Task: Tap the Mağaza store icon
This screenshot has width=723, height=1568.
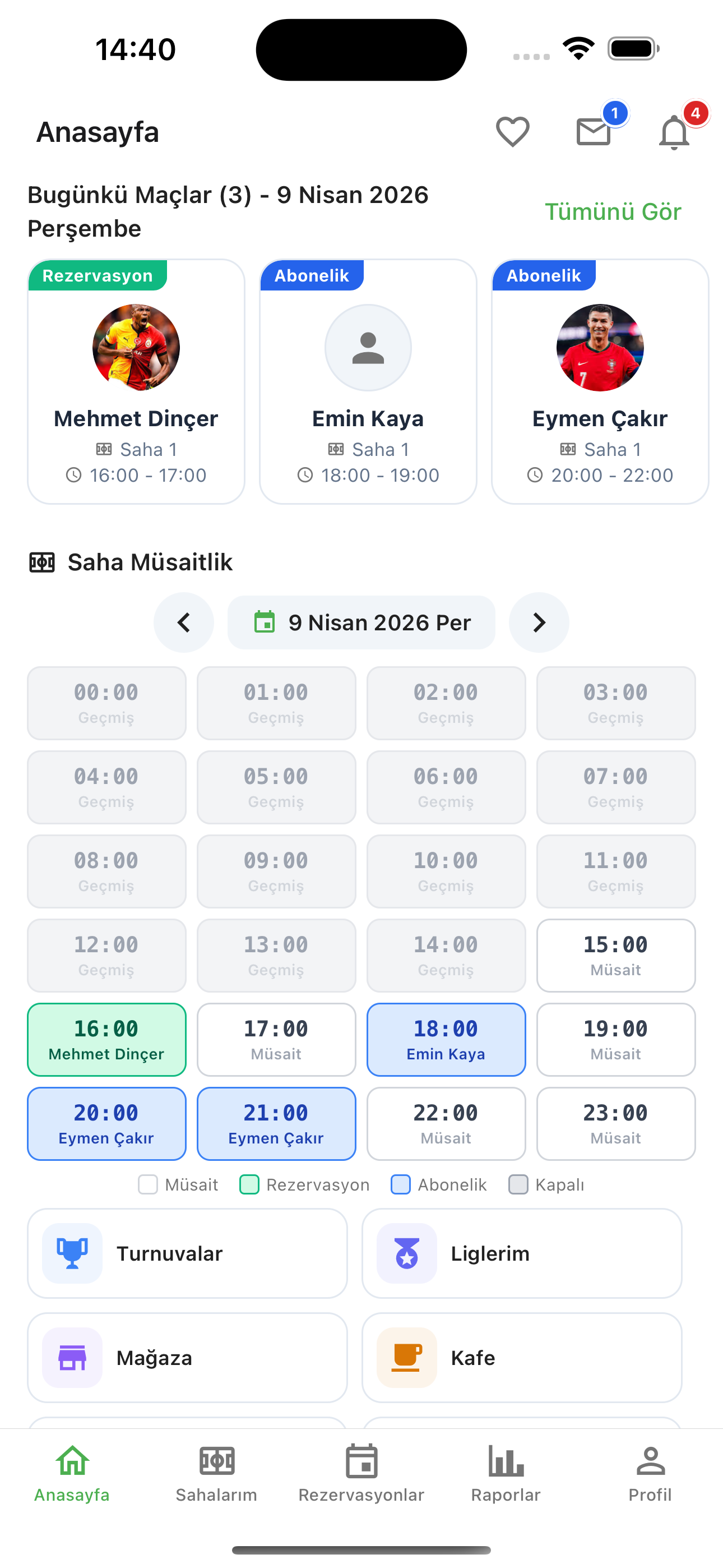Action: pos(72,1357)
